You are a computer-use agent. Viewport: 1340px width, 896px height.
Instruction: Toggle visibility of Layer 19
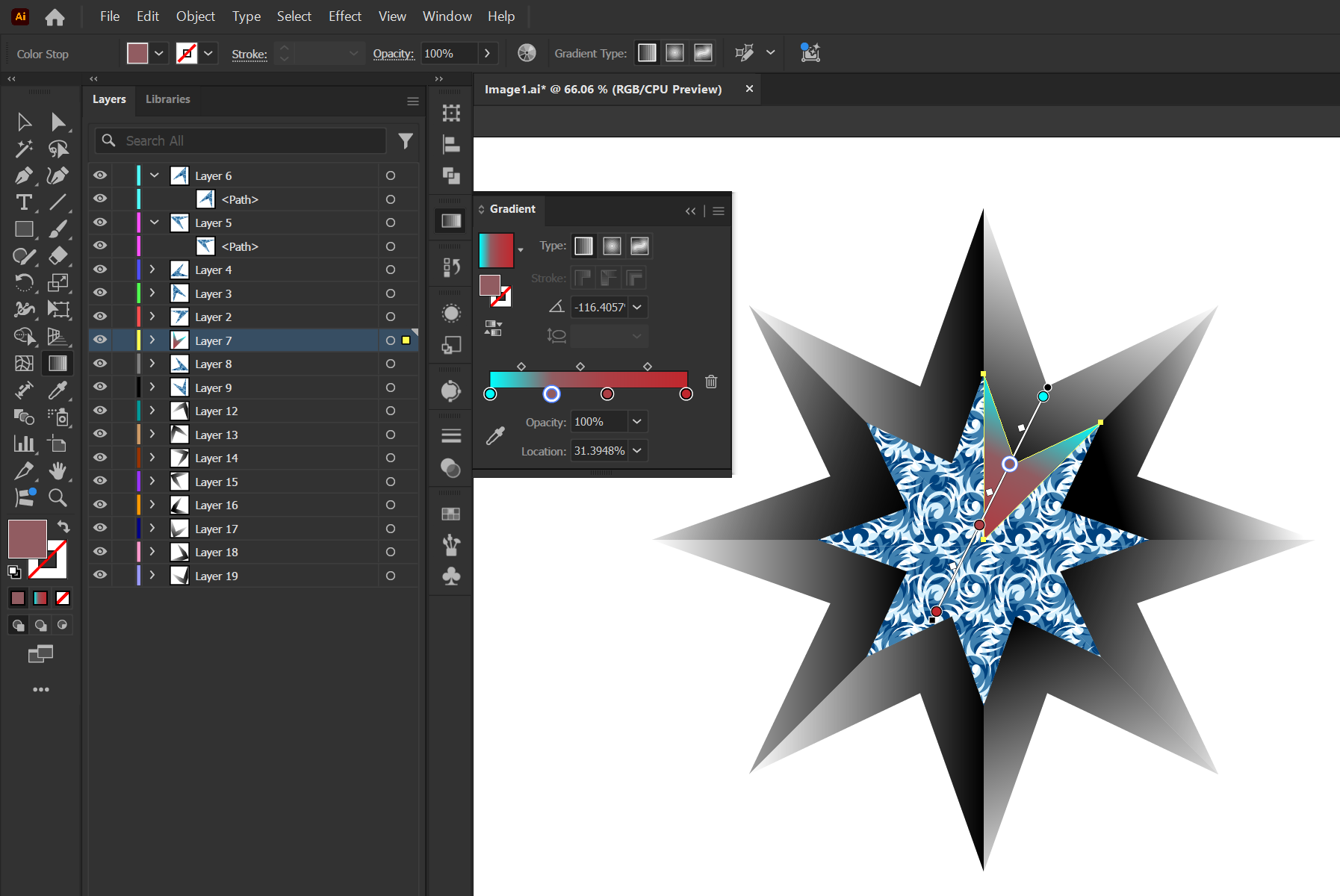tap(99, 575)
